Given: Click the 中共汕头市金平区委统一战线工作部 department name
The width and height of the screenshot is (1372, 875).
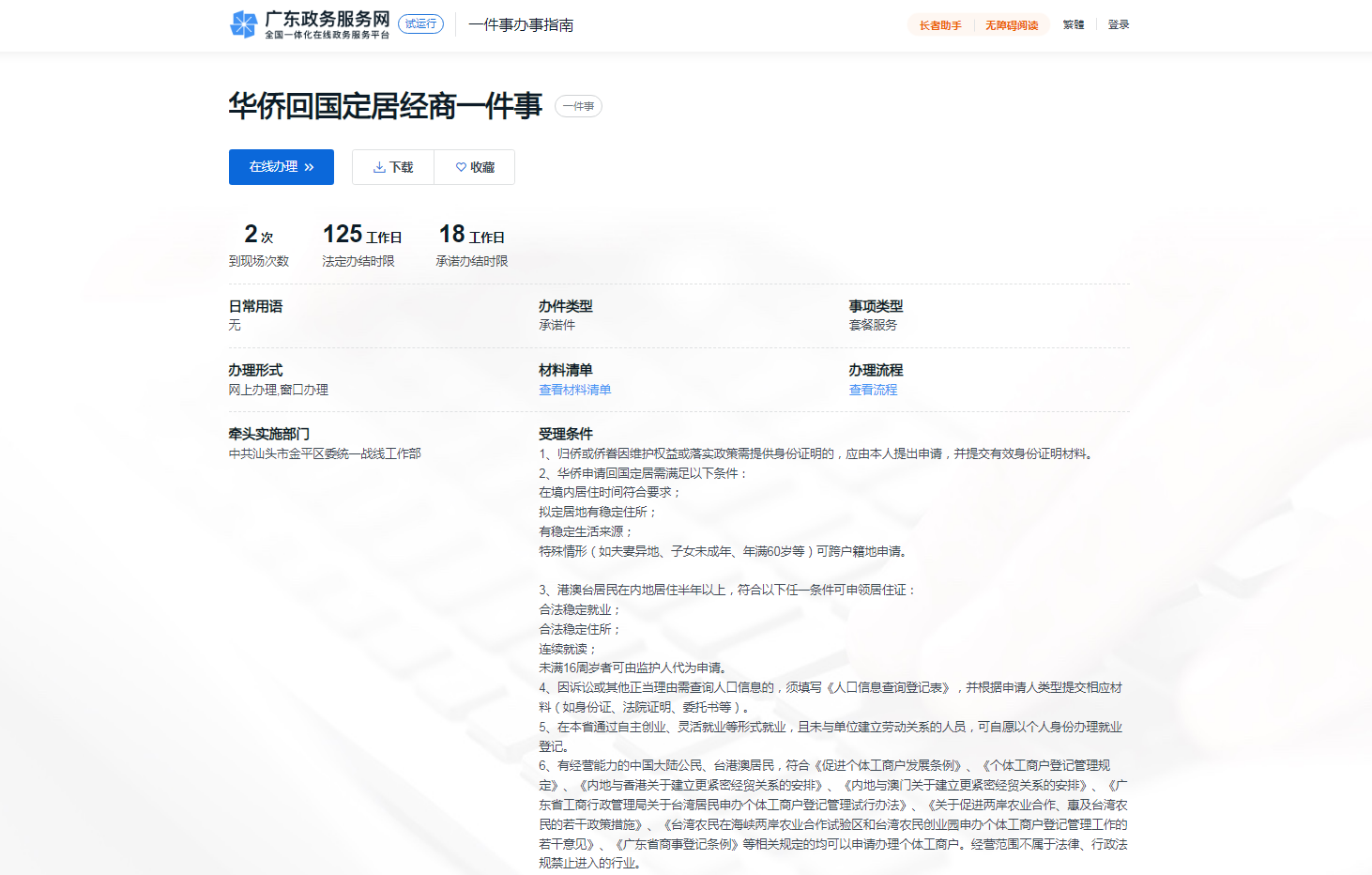Looking at the screenshot, I should coord(325,453).
